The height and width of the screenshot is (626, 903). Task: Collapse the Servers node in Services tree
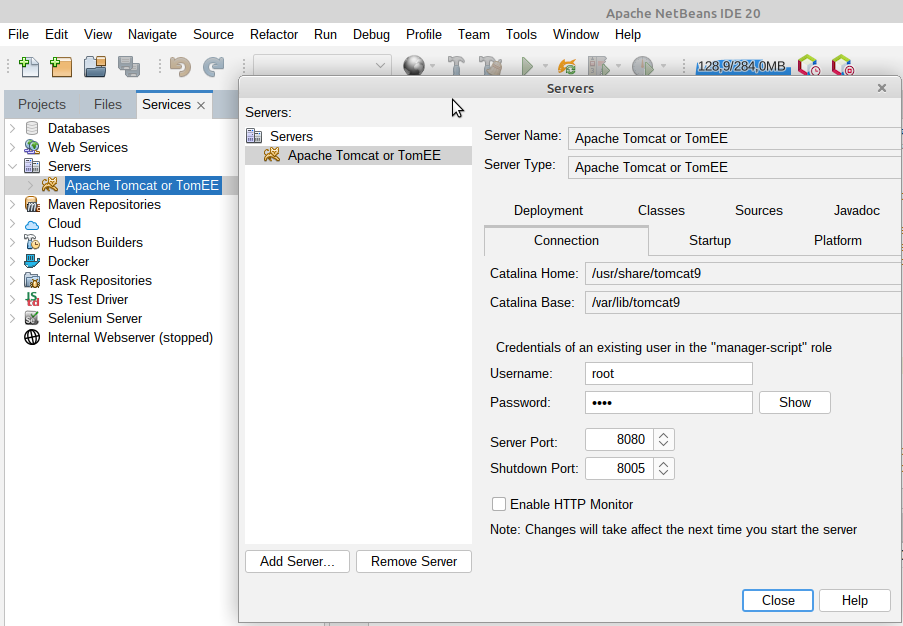[x=13, y=166]
